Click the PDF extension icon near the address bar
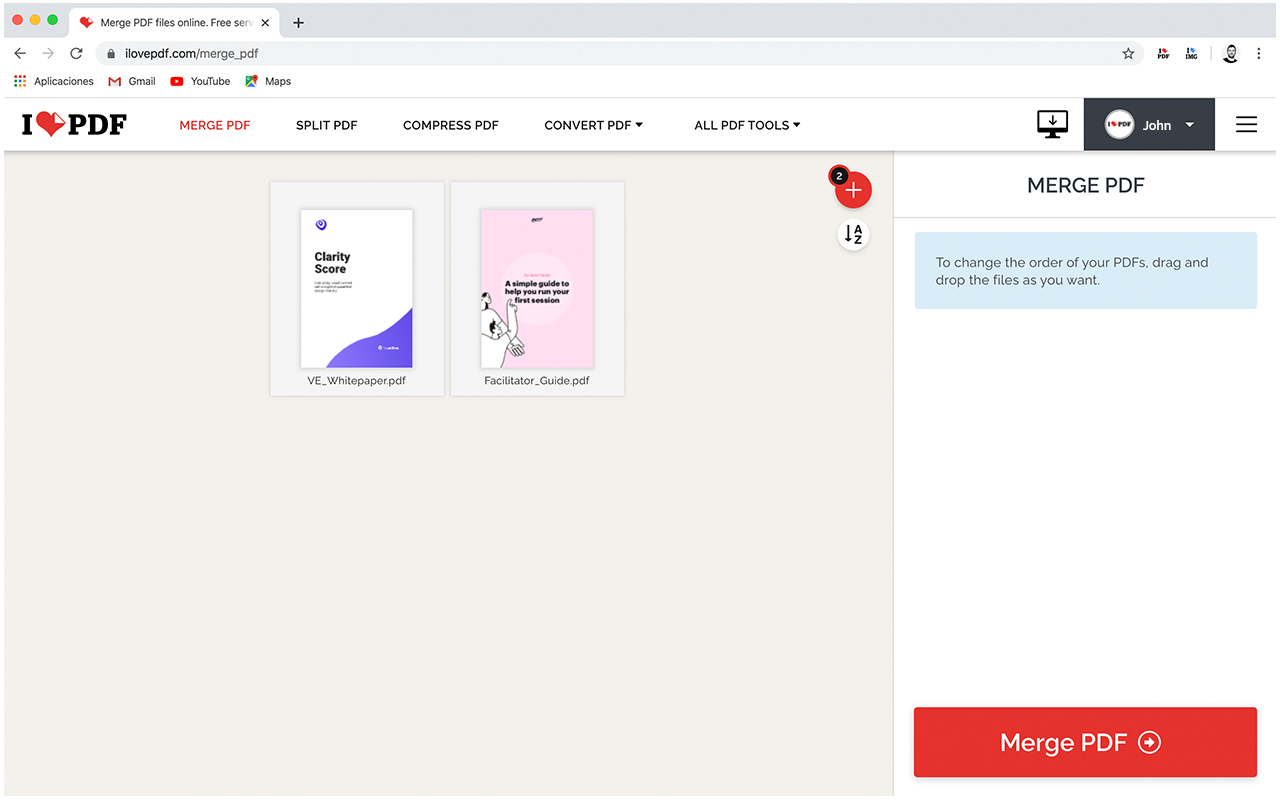Viewport: 1280px width, 800px height. pos(1163,53)
